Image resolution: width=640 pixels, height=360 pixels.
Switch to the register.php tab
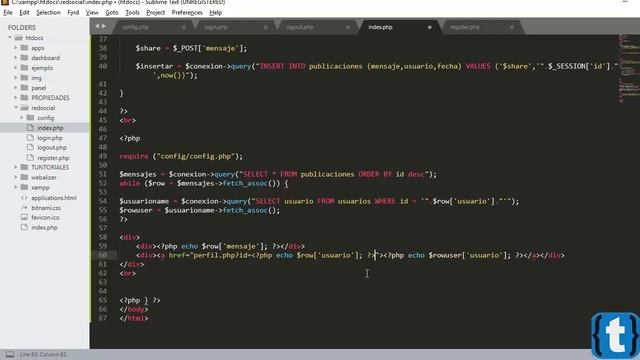pos(464,27)
